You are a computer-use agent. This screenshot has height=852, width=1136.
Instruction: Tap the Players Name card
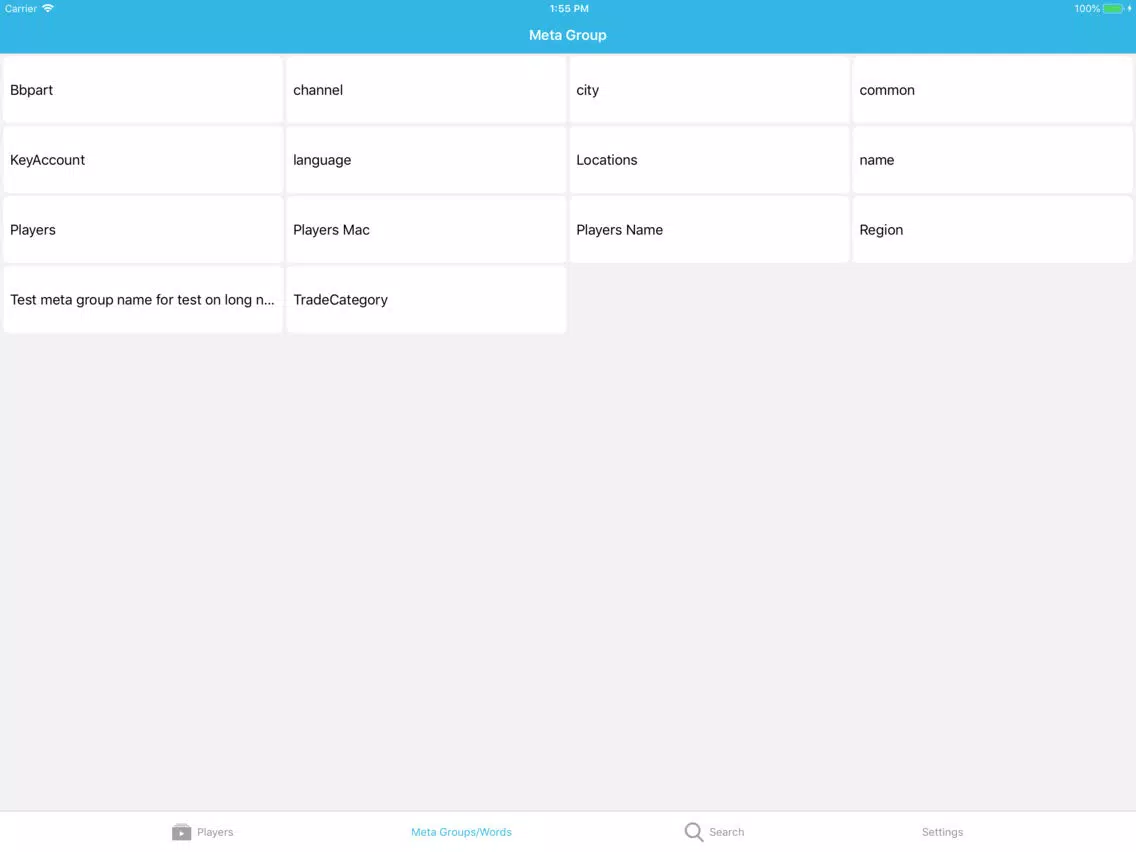pyautogui.click(x=709, y=230)
